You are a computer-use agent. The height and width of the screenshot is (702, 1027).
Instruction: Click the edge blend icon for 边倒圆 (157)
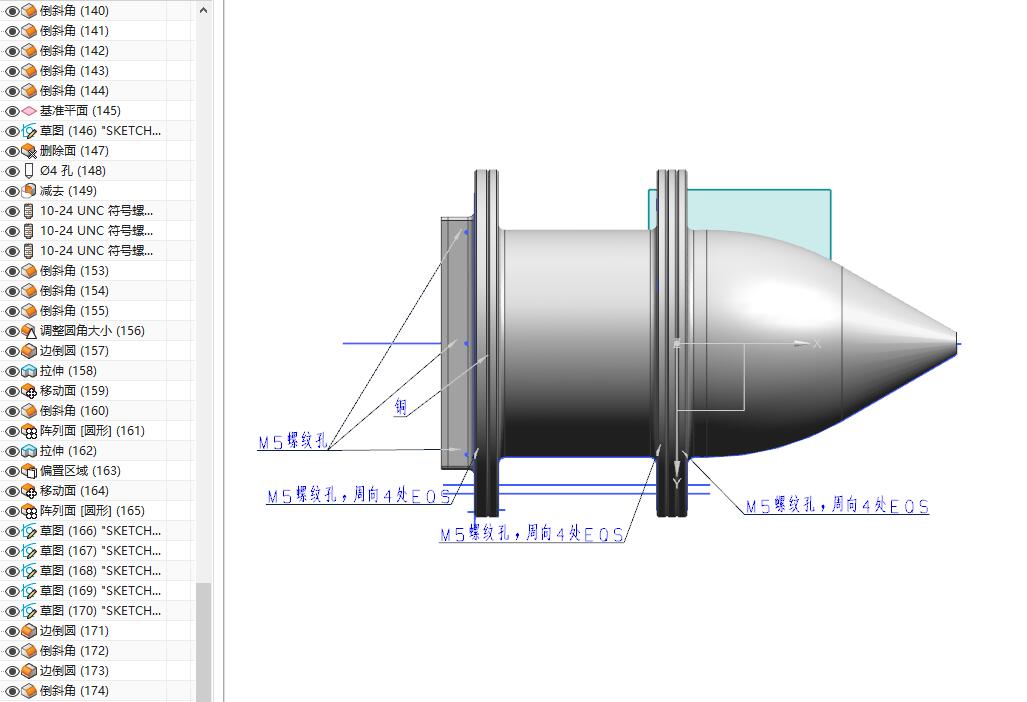(29, 351)
